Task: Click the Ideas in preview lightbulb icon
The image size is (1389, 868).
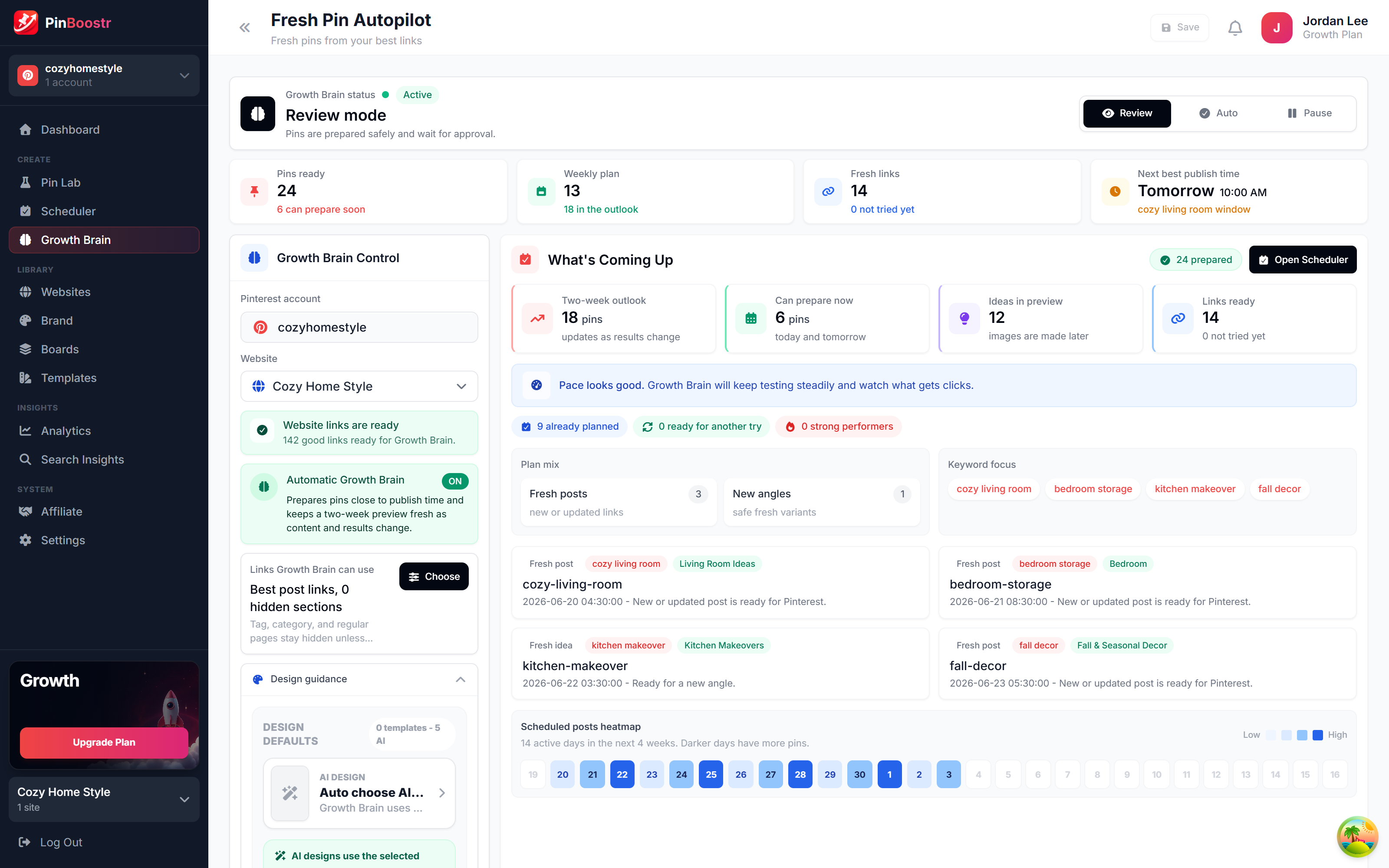Action: click(x=964, y=318)
